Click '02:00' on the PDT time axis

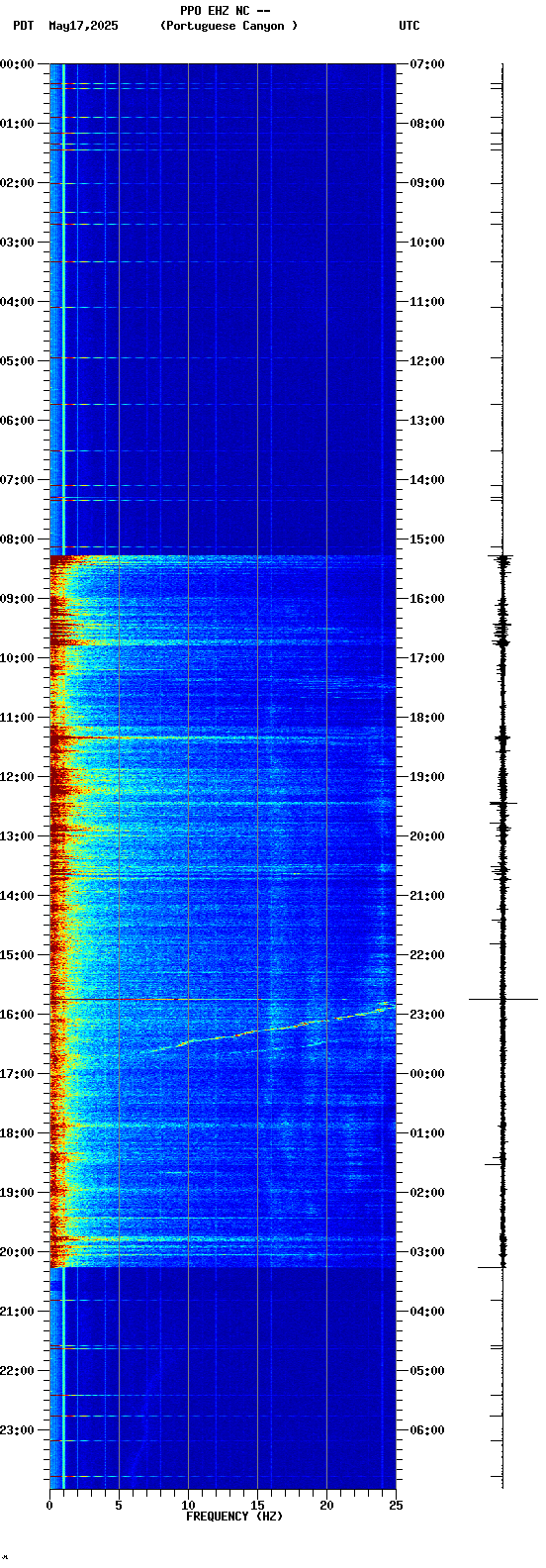click(x=18, y=183)
